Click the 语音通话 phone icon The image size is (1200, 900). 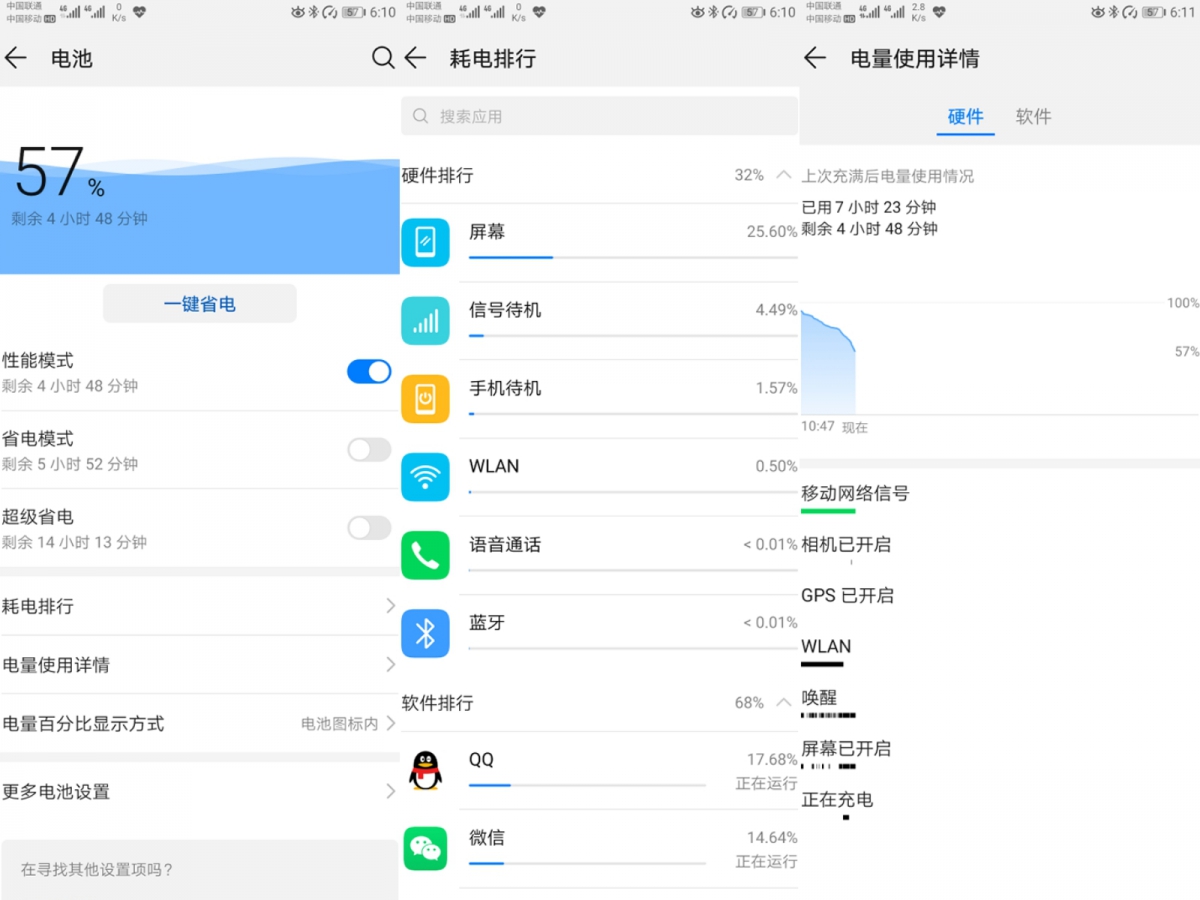tap(425, 555)
